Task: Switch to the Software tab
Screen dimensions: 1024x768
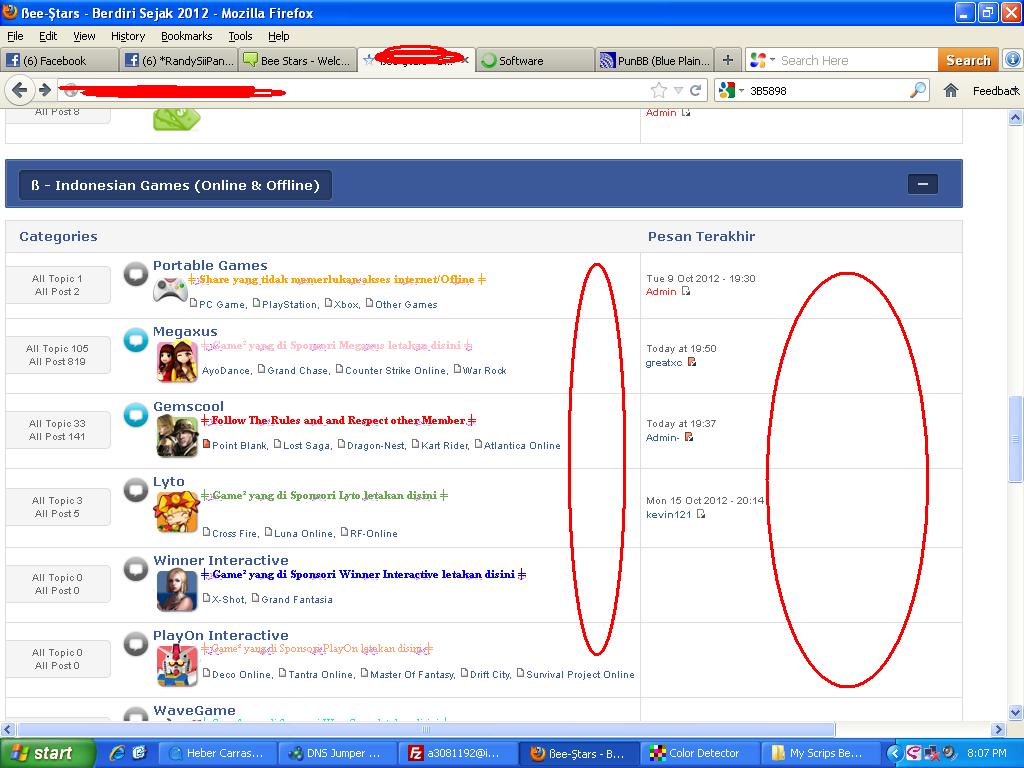Action: (536, 60)
